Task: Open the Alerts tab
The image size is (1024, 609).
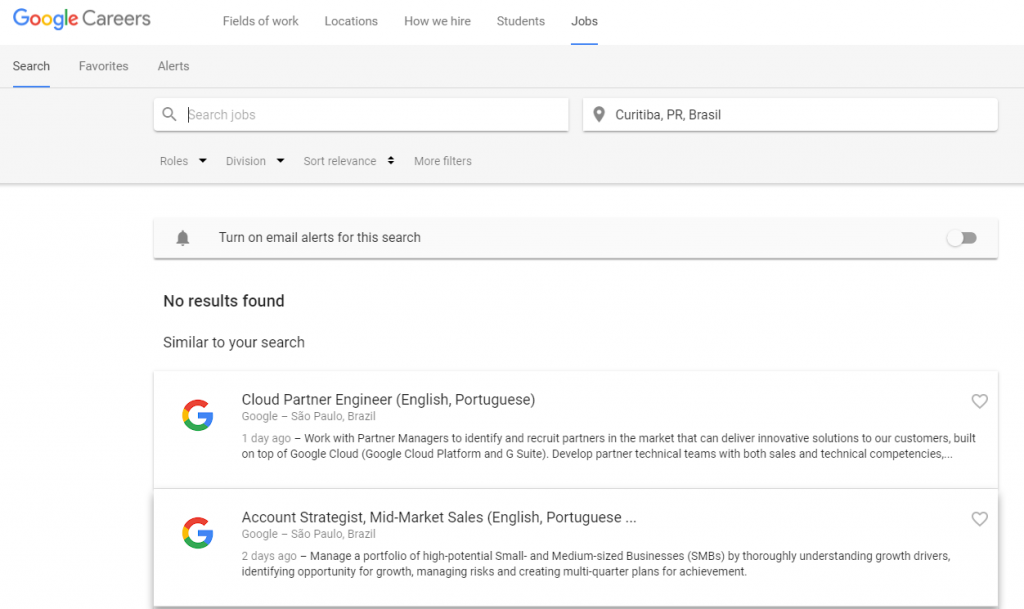Action: (174, 66)
